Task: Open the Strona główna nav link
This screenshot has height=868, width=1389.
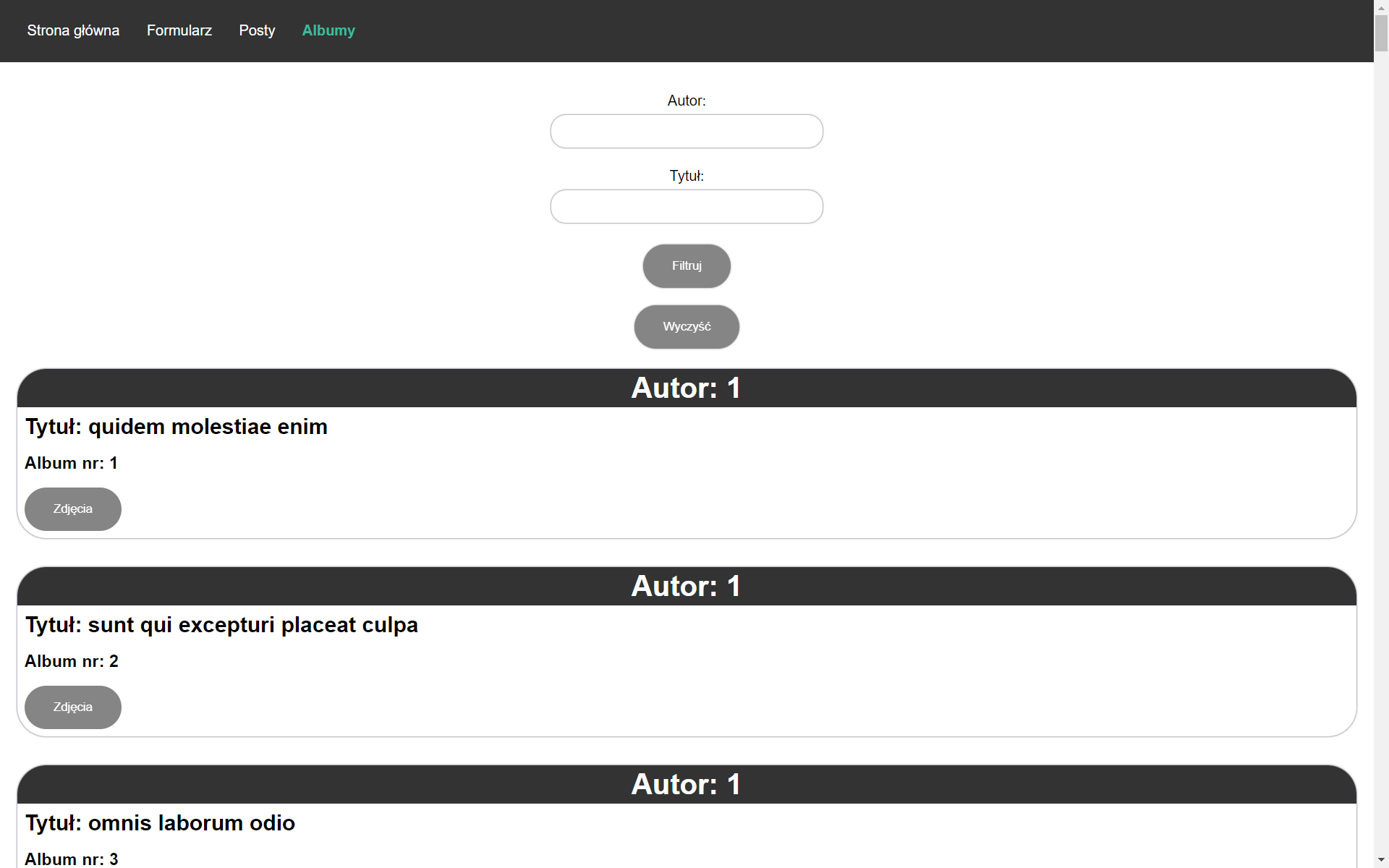Action: point(73,30)
